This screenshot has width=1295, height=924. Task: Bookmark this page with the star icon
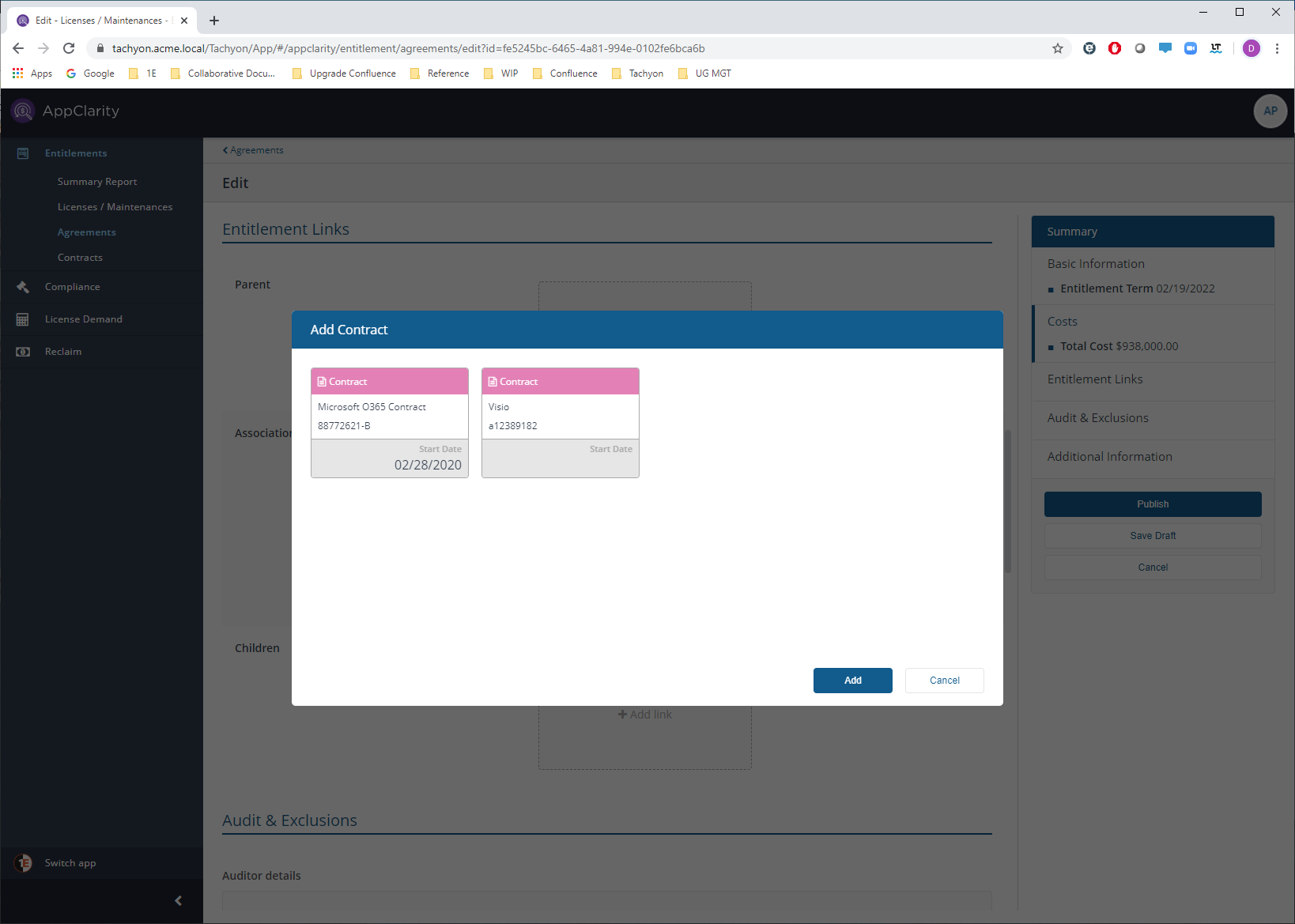(x=1058, y=48)
